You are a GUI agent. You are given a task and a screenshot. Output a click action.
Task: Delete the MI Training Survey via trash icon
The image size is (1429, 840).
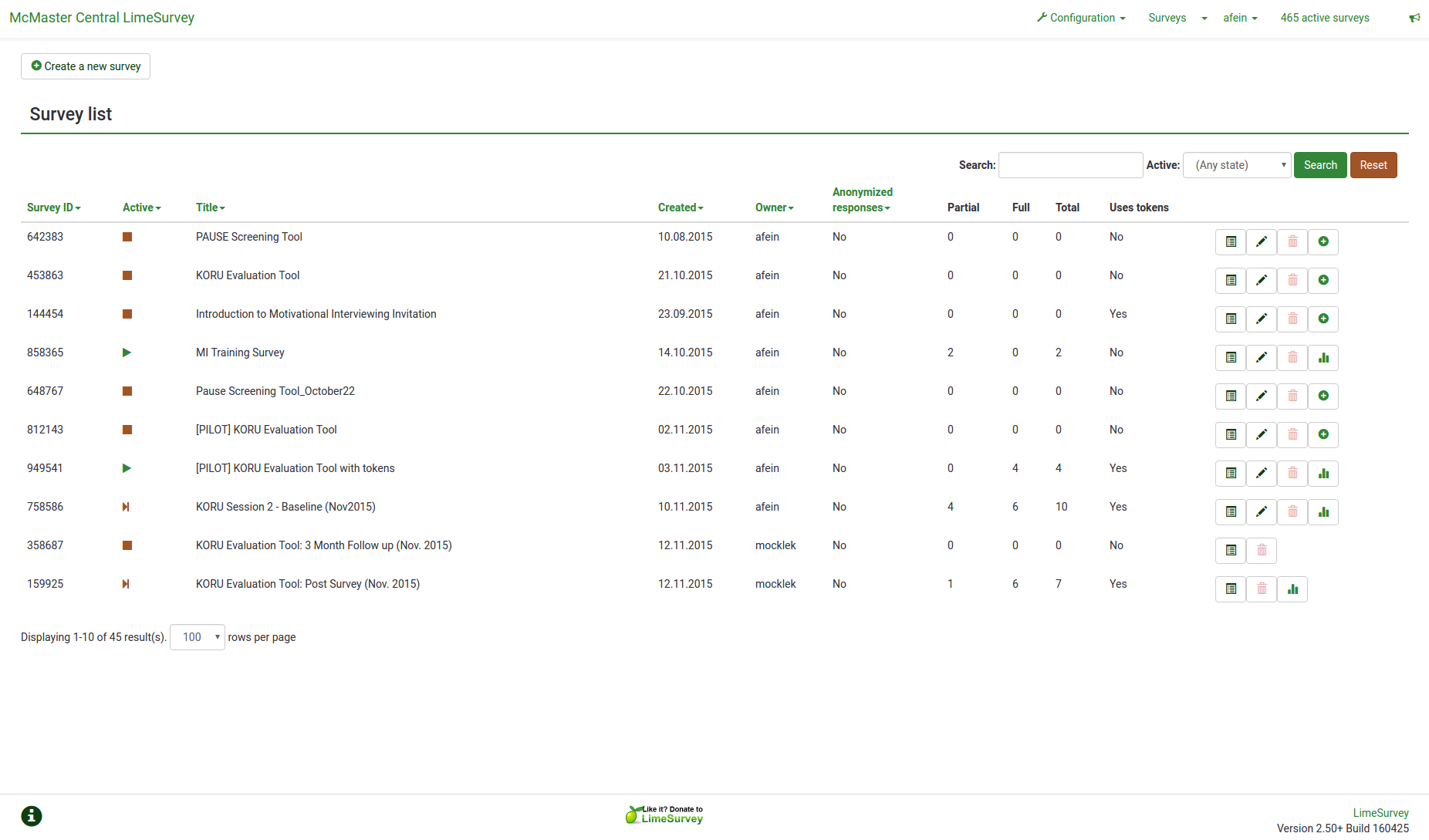[1292, 358]
